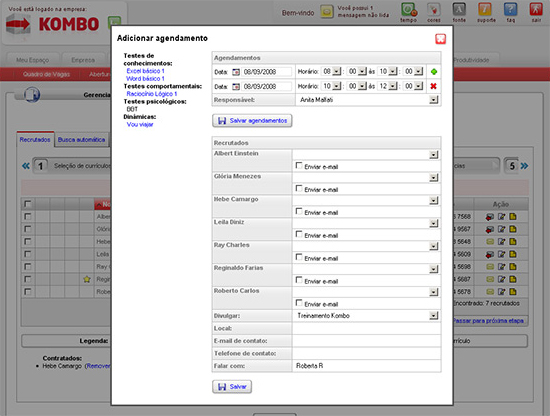Click into the Local input field
The width and height of the screenshot is (550, 416).
click(x=366, y=328)
